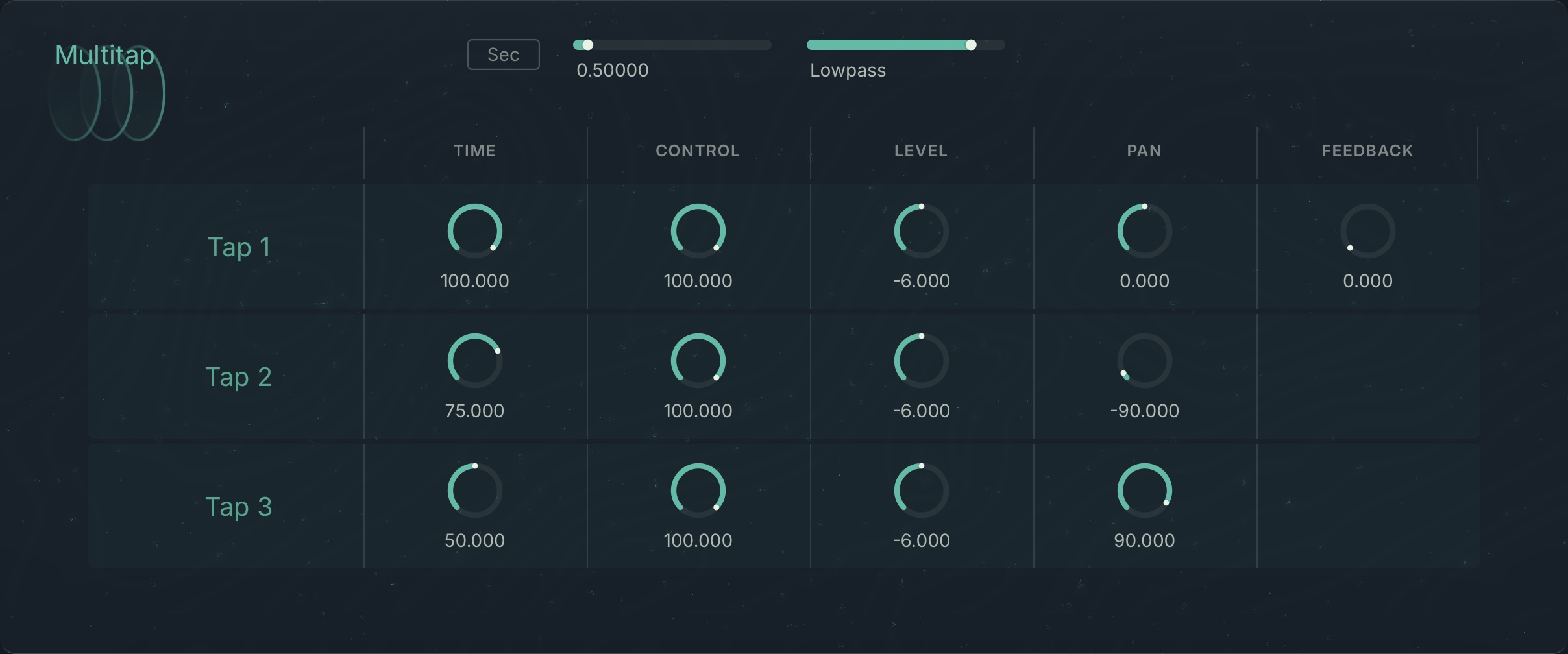1568x654 pixels.
Task: Select the Tap 2 Pan knob
Action: click(x=1144, y=360)
